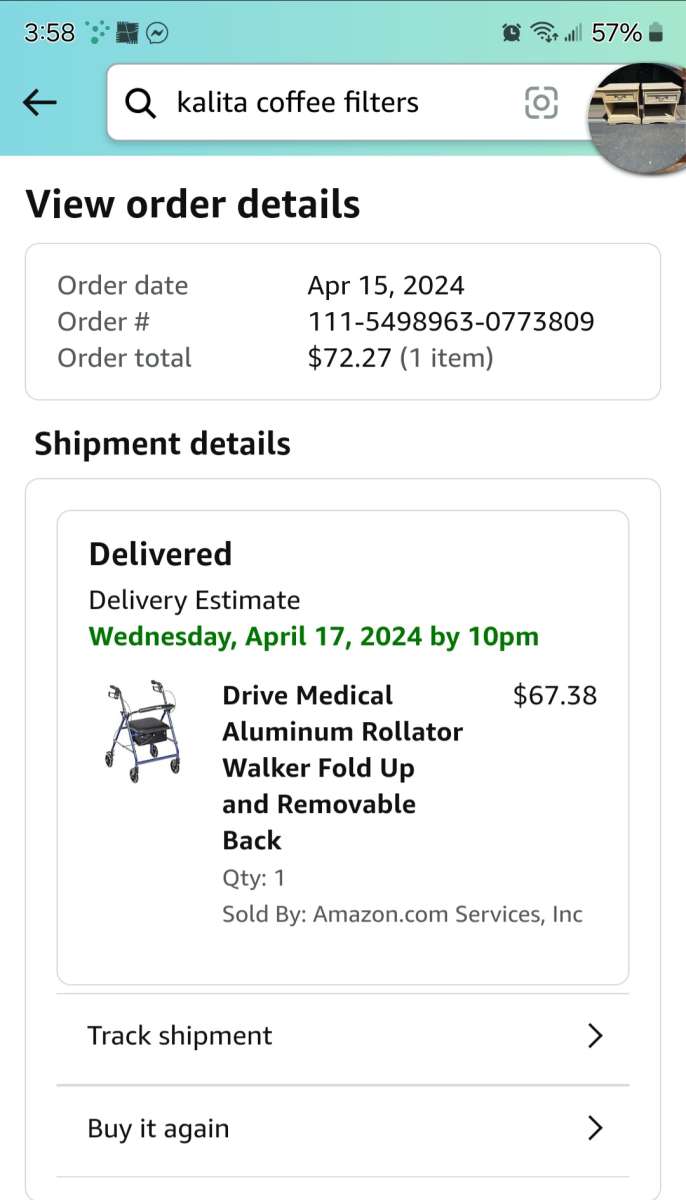
Task: Tap the back arrow to return
Action: [39, 102]
